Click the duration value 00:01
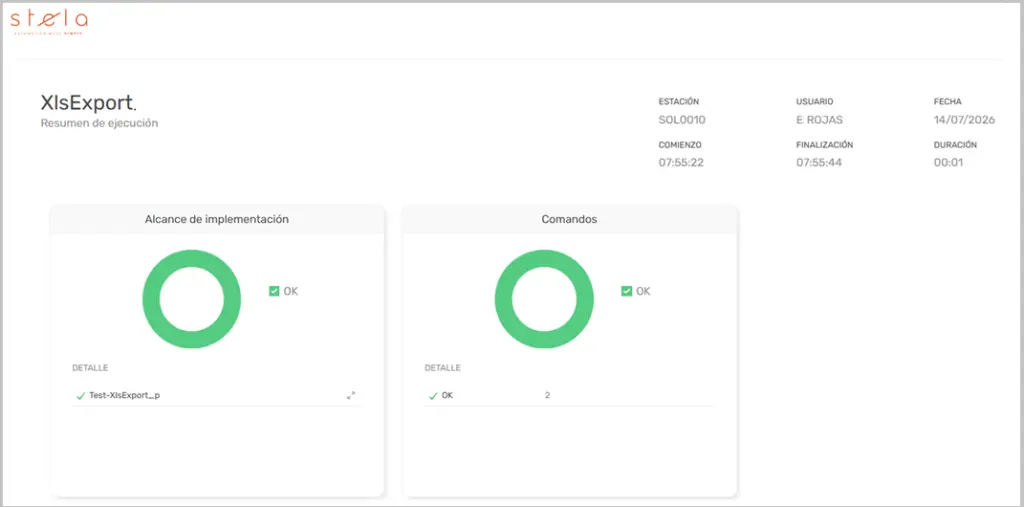 click(948, 163)
